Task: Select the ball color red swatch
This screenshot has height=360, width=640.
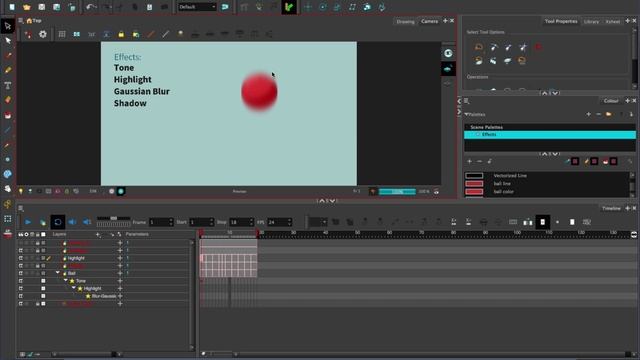Action: 474,191
